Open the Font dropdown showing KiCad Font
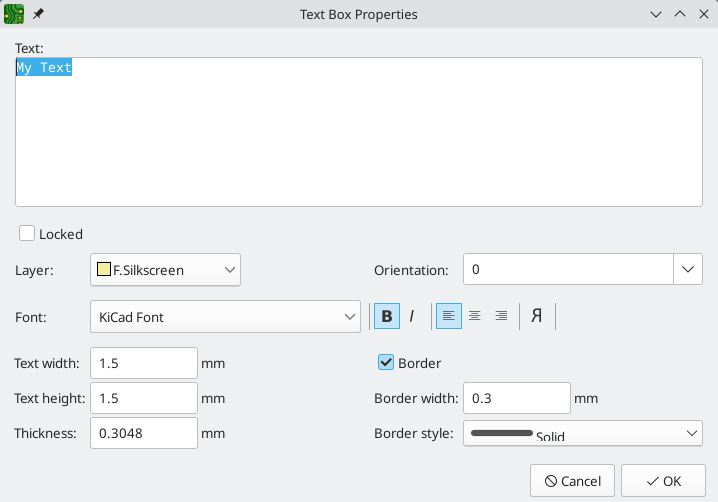718x502 pixels. tap(225, 317)
